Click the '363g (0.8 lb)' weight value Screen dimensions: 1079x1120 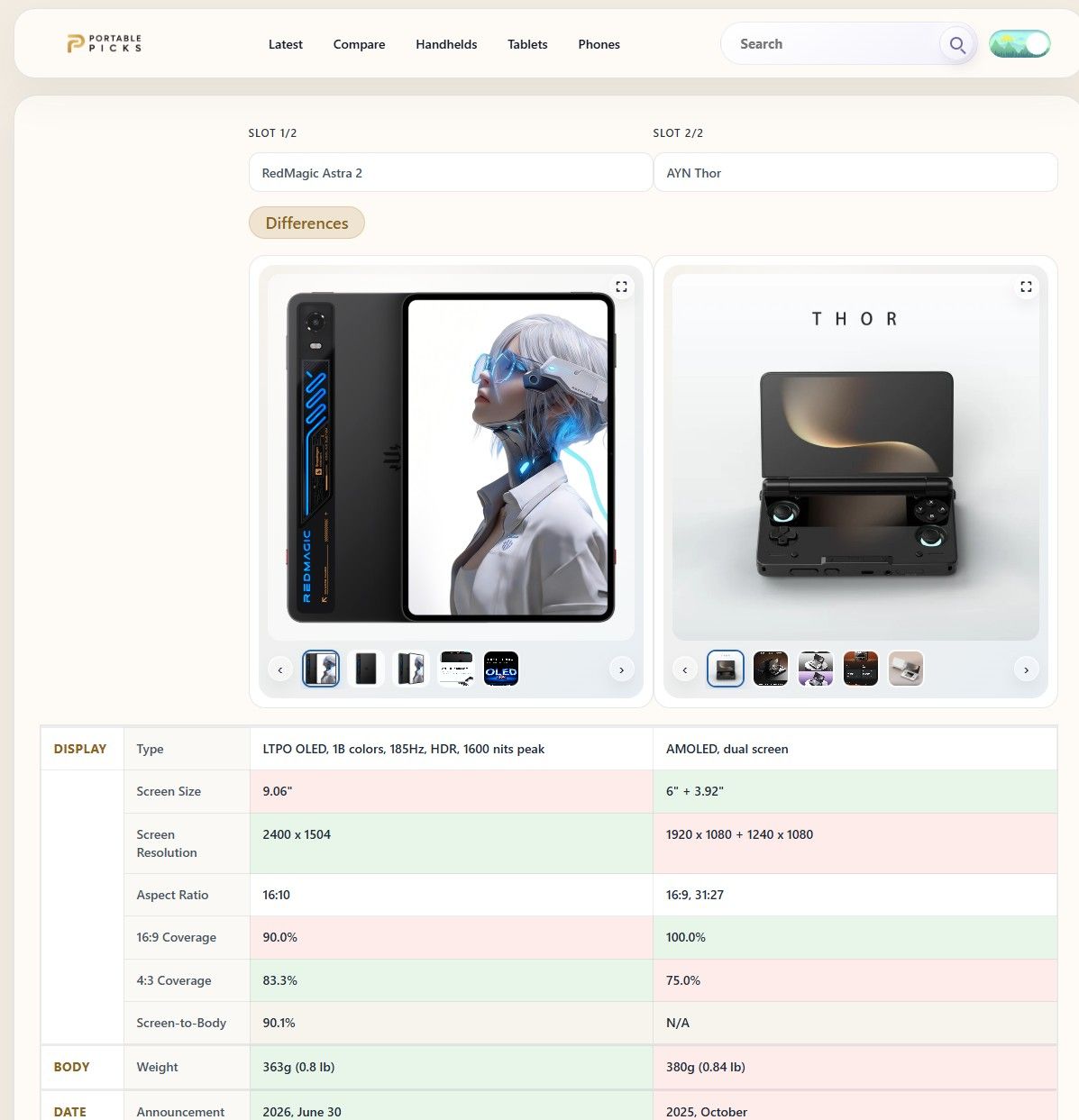click(x=298, y=1067)
